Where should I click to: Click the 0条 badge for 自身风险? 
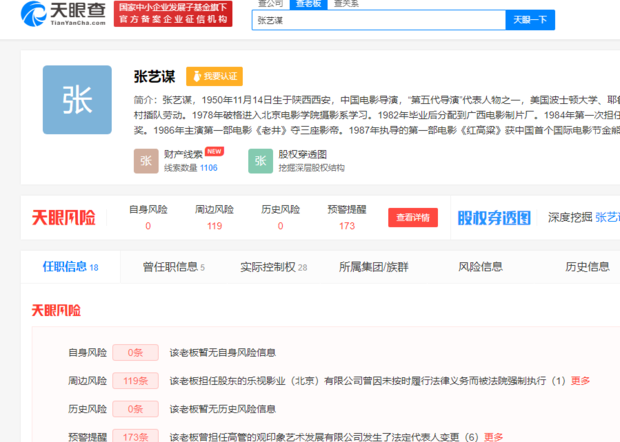pos(135,353)
